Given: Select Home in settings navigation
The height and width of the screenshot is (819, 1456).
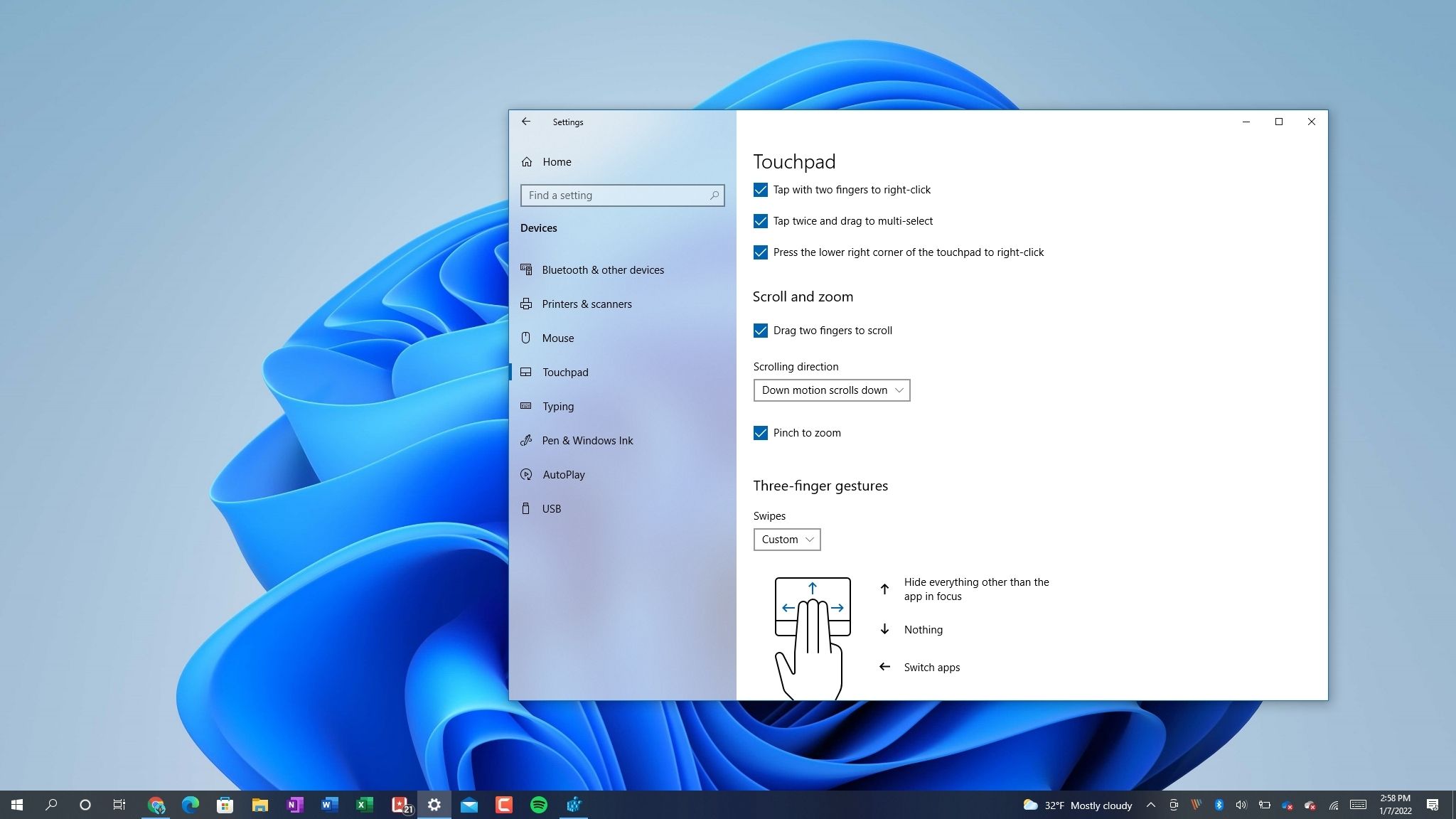Looking at the screenshot, I should [557, 161].
